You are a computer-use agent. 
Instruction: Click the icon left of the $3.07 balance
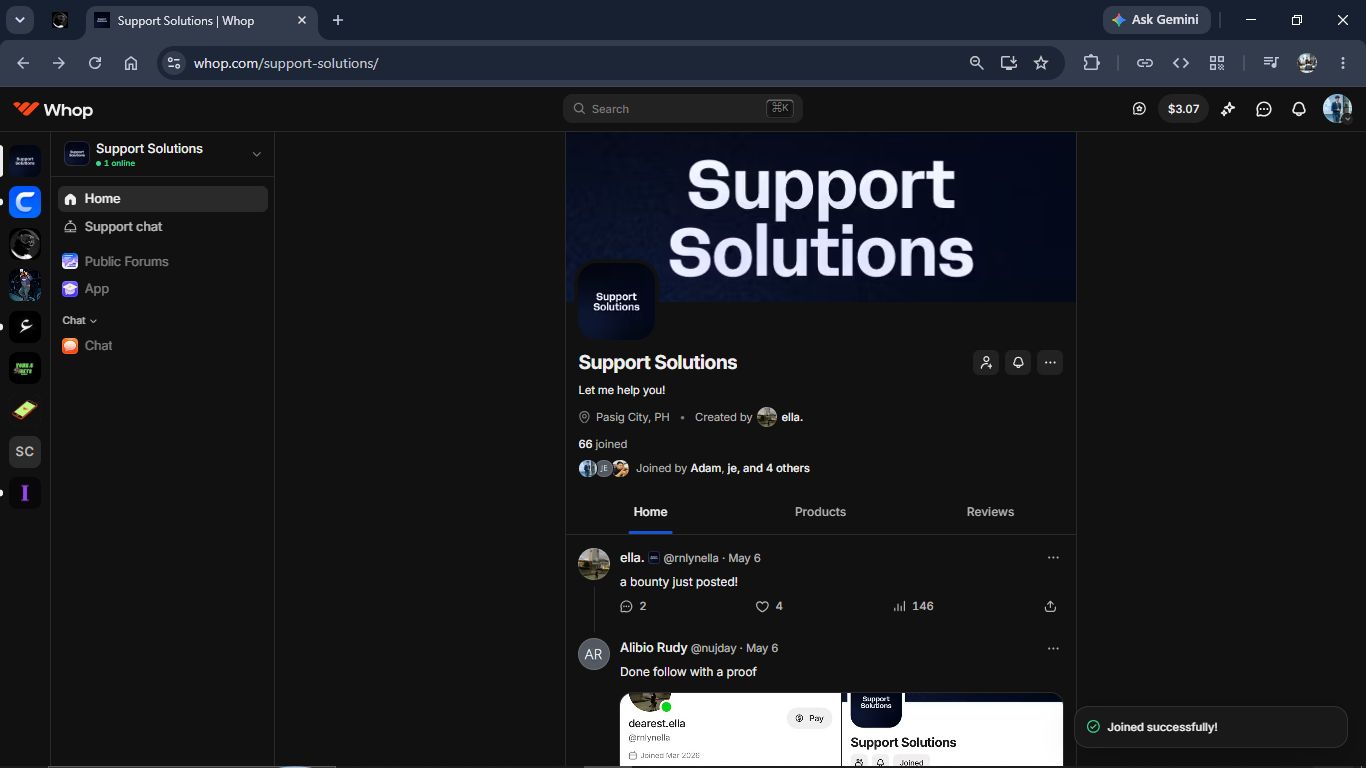point(1139,109)
